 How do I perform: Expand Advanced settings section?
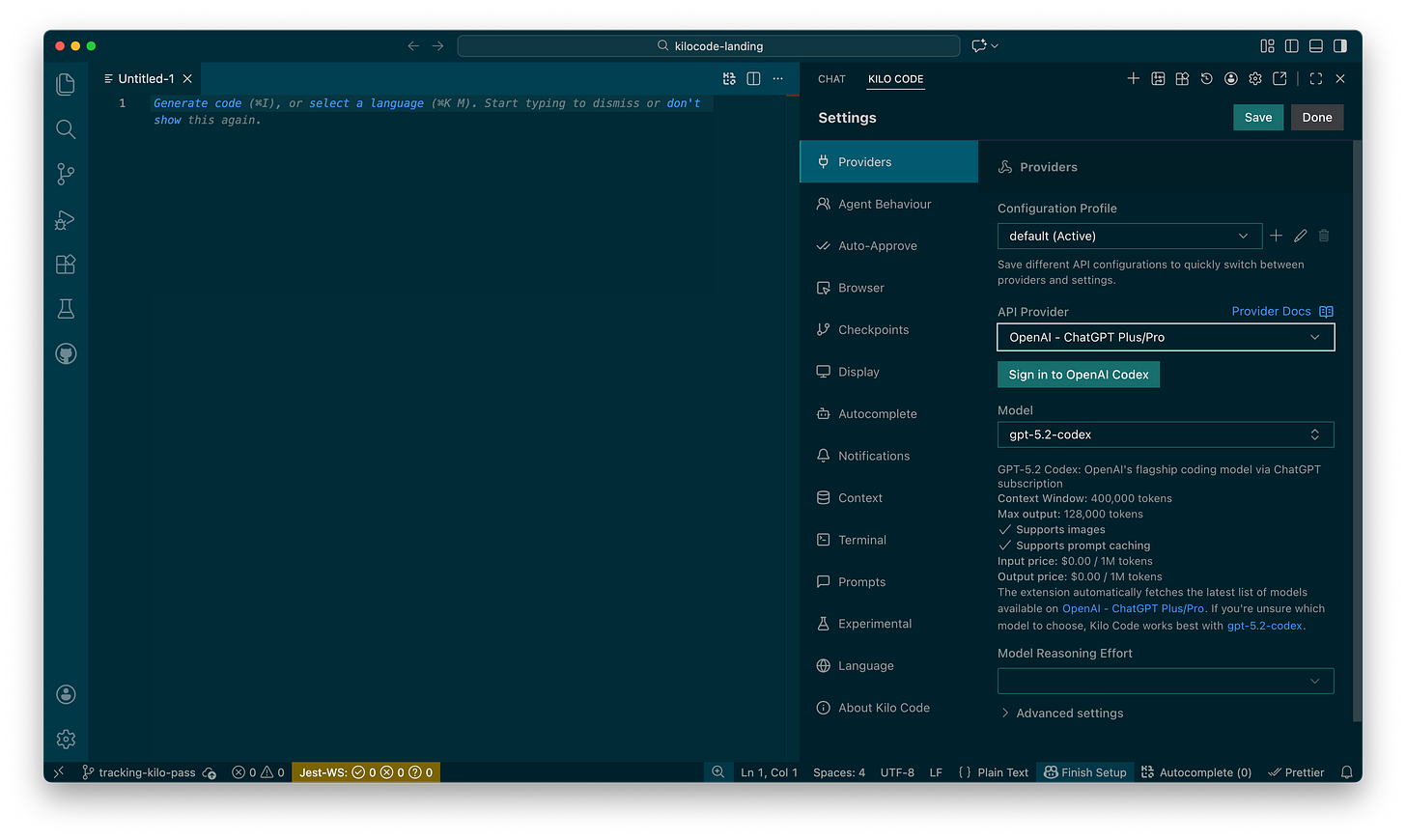[1061, 713]
